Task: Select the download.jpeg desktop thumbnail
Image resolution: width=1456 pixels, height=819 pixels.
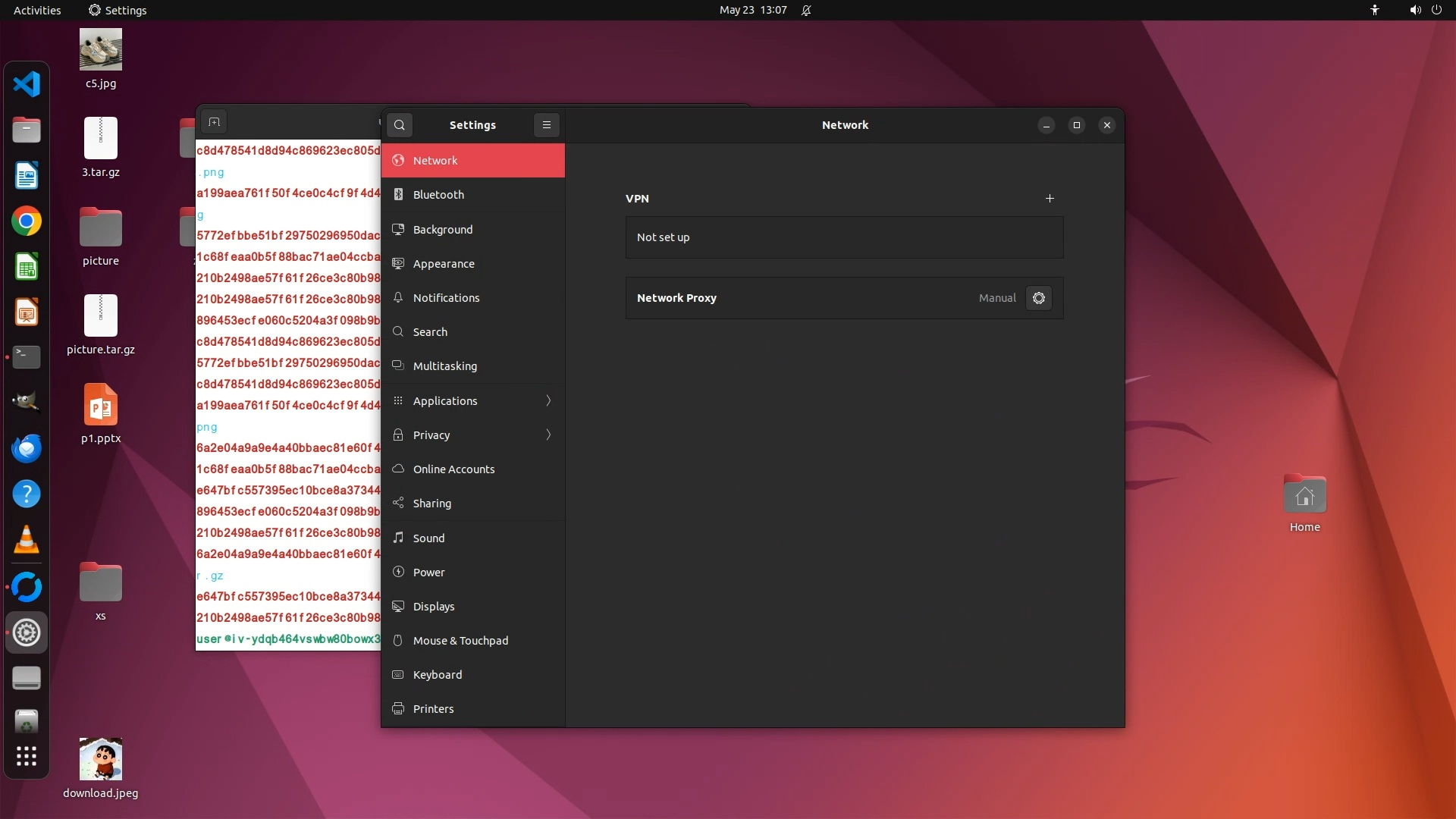Action: tap(101, 759)
